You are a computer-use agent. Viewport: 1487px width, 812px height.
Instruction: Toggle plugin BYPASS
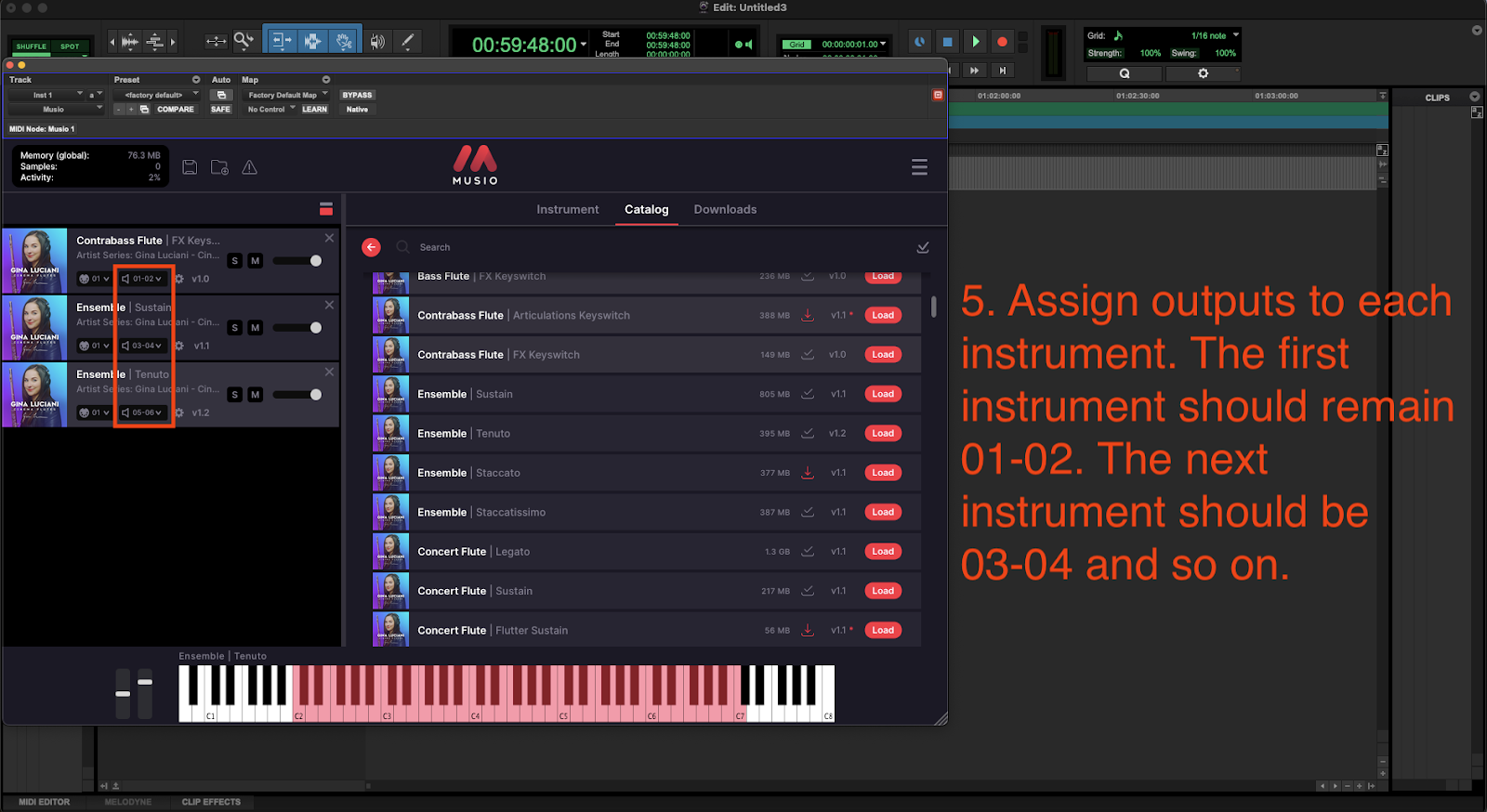click(x=357, y=95)
